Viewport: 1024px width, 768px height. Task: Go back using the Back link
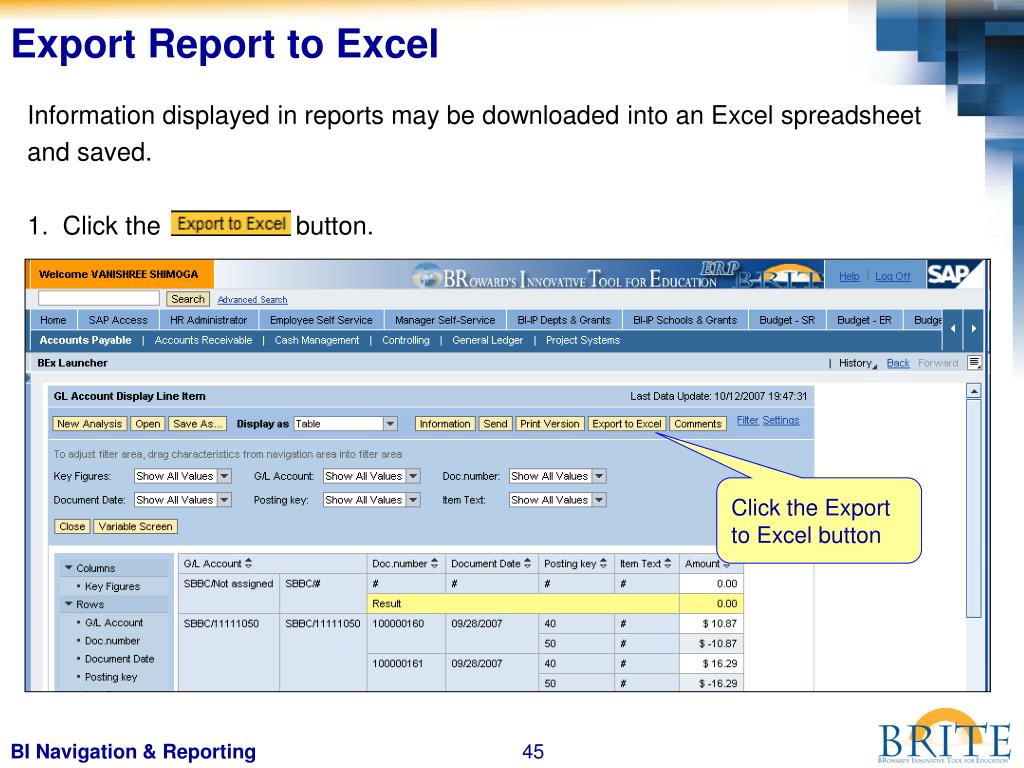click(x=898, y=363)
